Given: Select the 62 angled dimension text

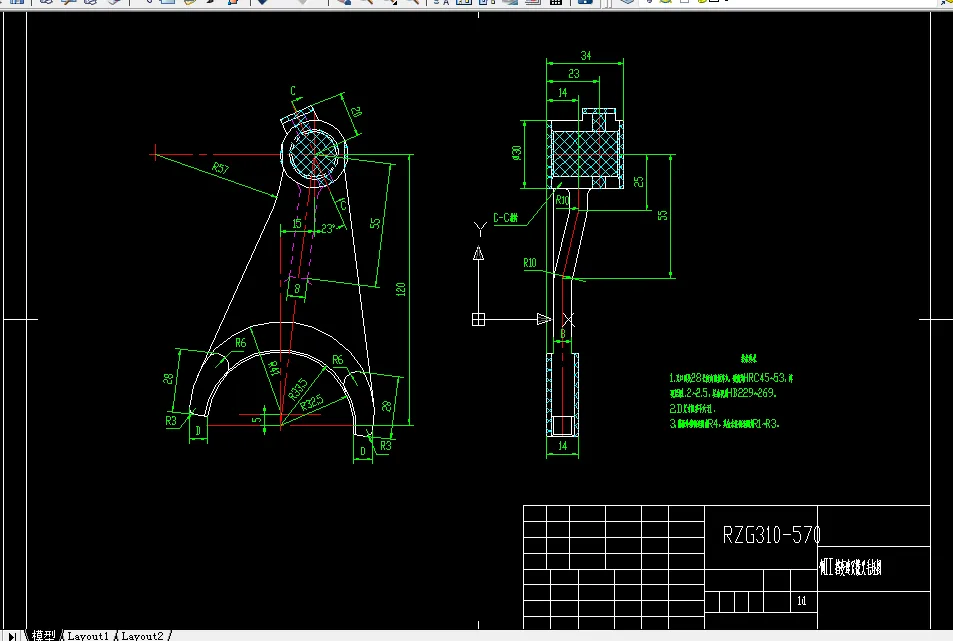Looking at the screenshot, I should click(356, 112).
